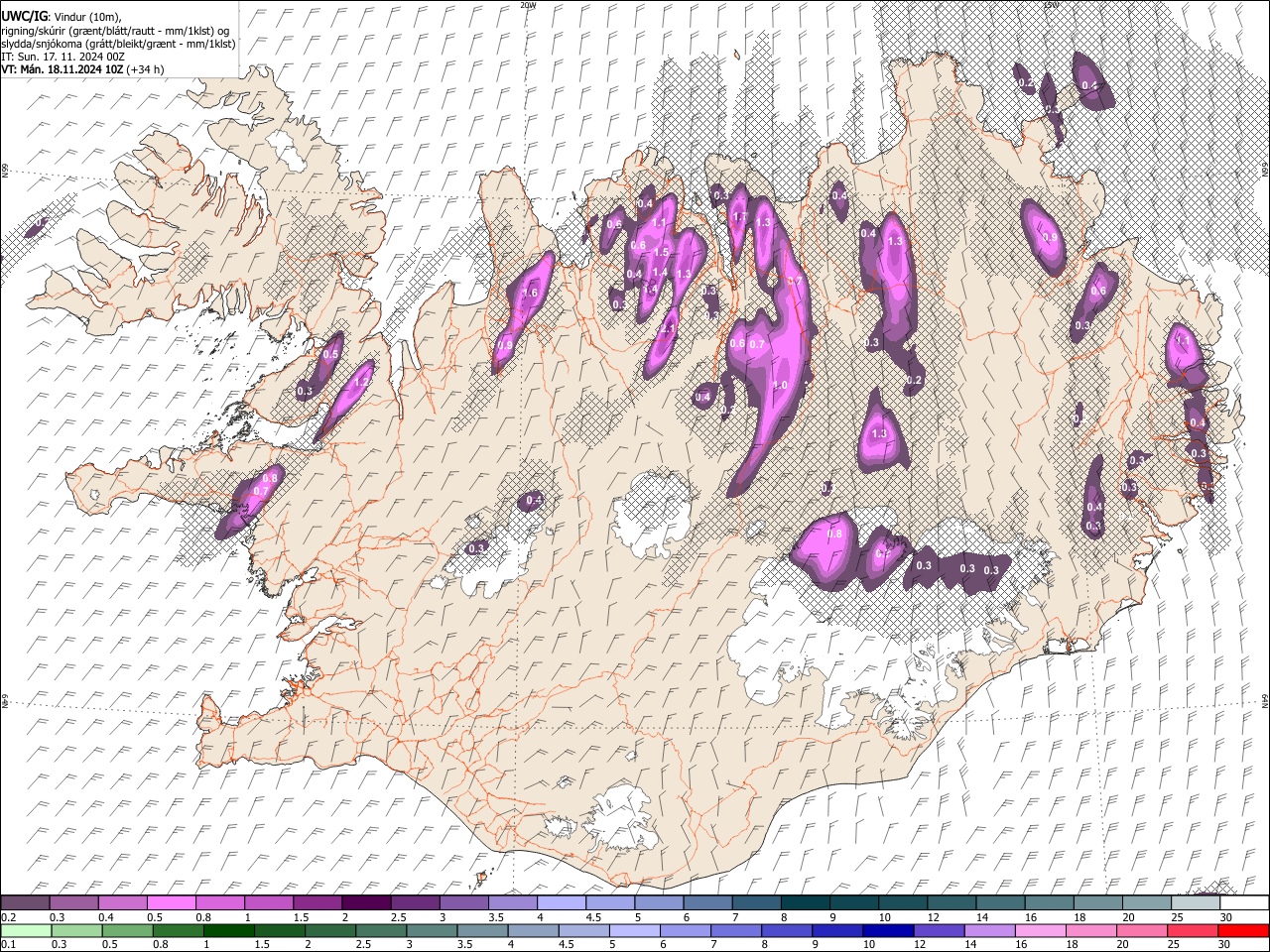Click the '1.5' precipitation value on the map
The image size is (1270, 952).
662,253
